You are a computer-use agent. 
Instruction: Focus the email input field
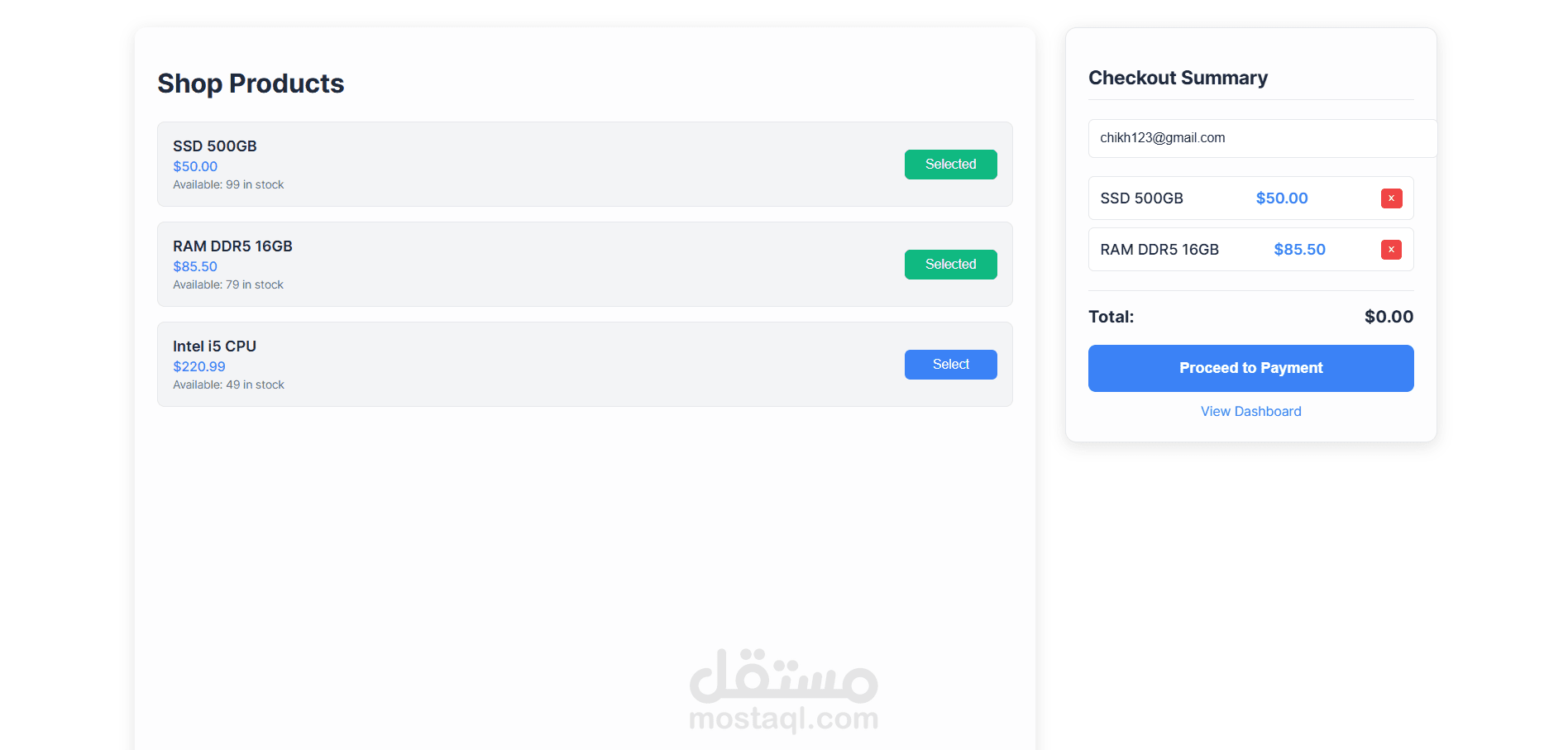tap(1261, 138)
